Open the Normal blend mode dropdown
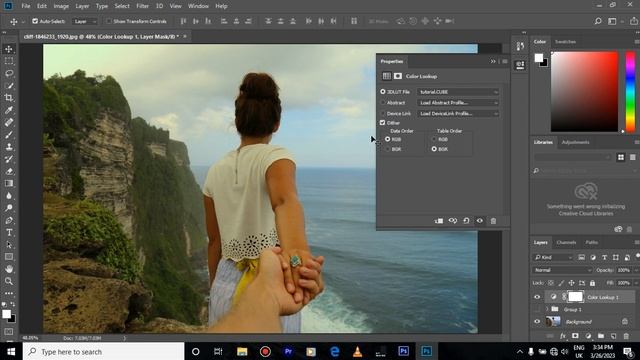This screenshot has height=360, width=640. 562,270
